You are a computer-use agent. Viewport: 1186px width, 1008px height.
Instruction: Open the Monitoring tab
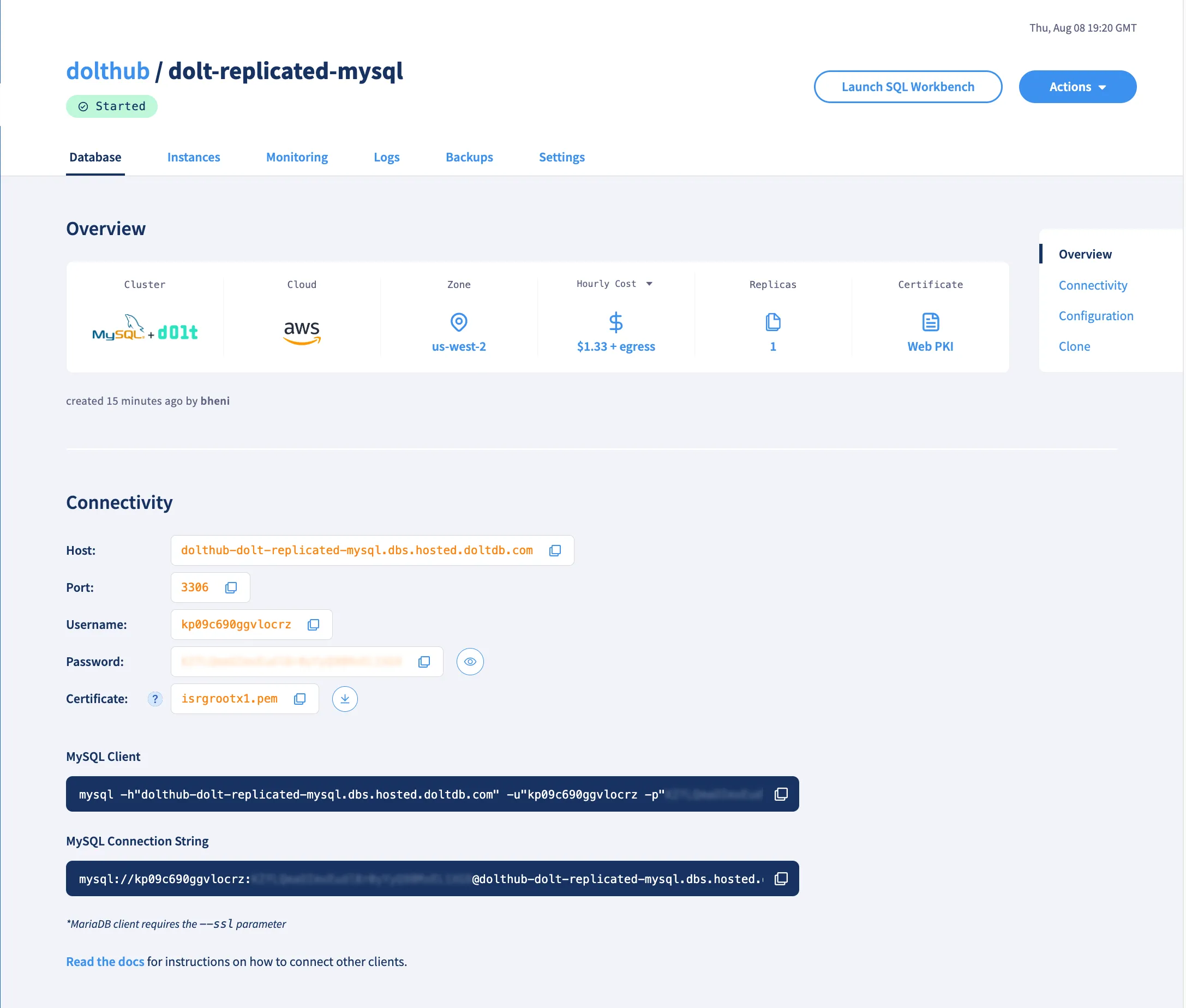click(x=297, y=157)
